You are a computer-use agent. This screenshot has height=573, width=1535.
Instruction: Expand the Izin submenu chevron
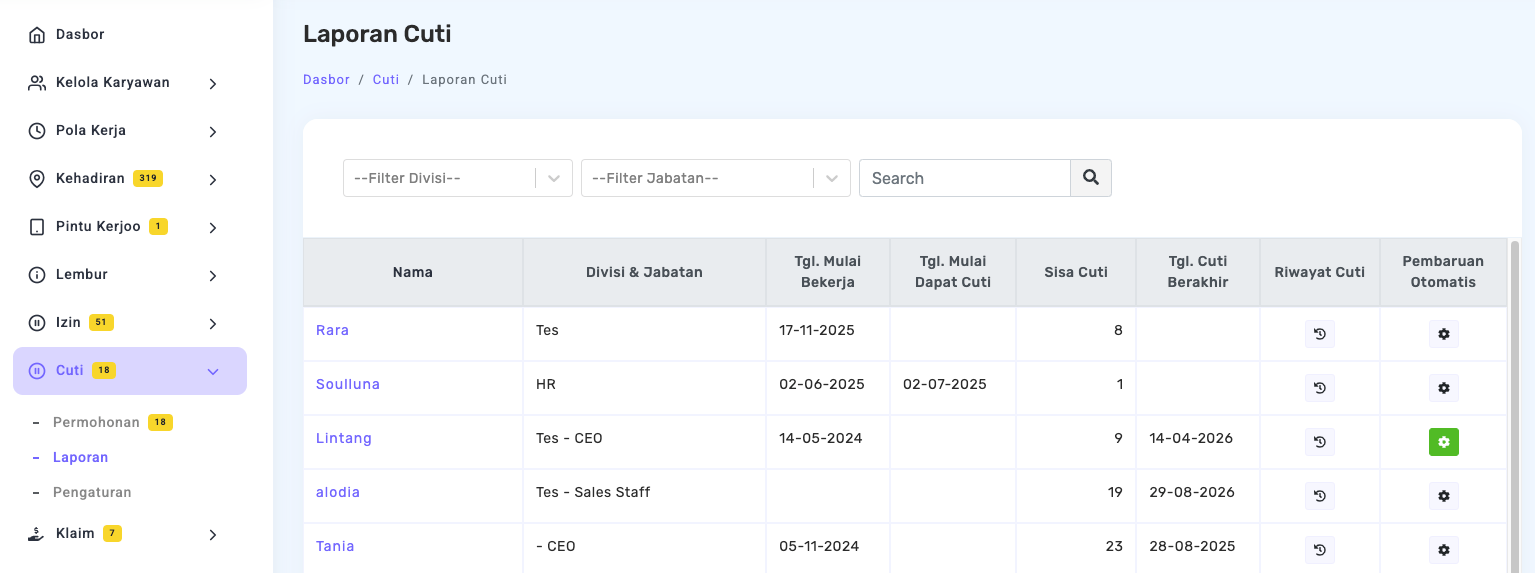click(213, 324)
